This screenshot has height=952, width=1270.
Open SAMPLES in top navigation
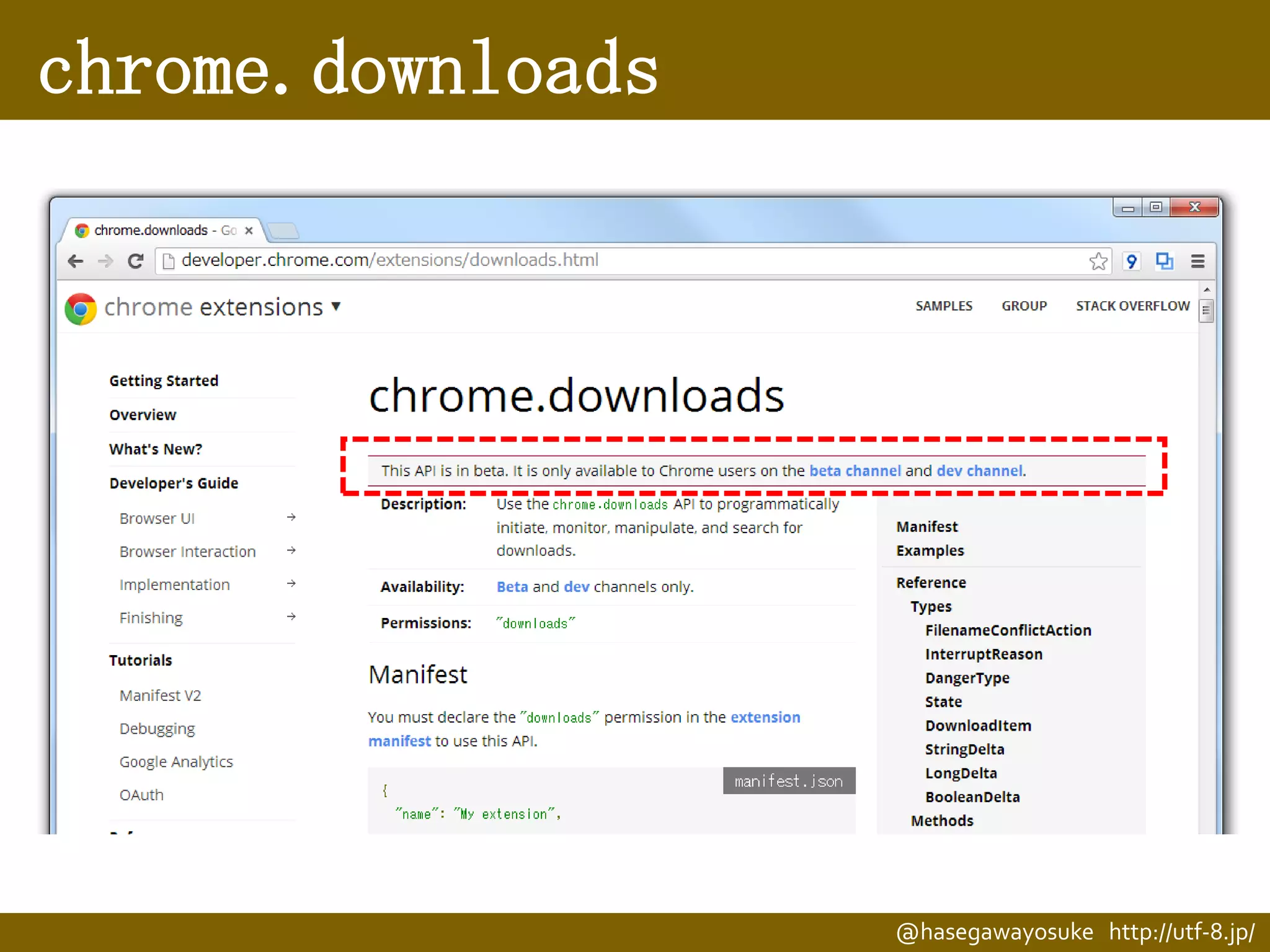click(944, 306)
